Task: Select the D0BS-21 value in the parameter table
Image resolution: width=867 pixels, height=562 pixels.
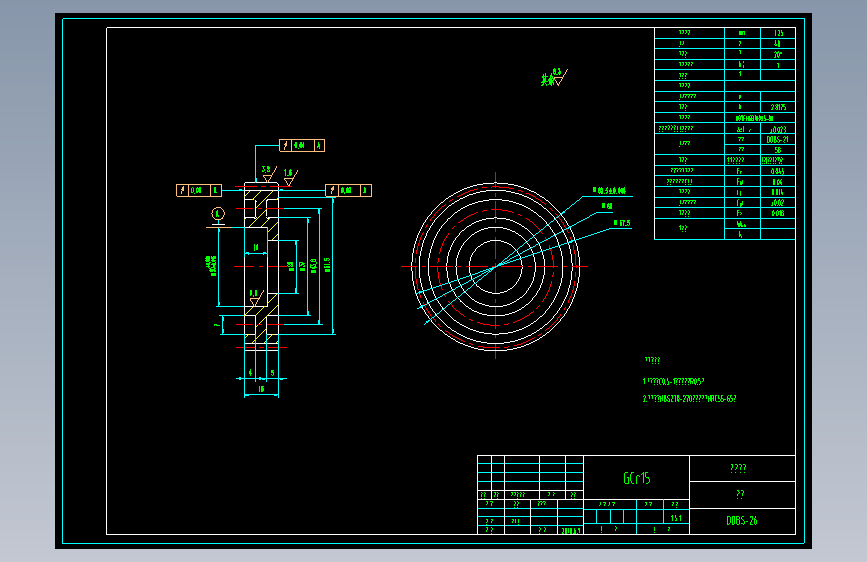Action: tap(777, 139)
